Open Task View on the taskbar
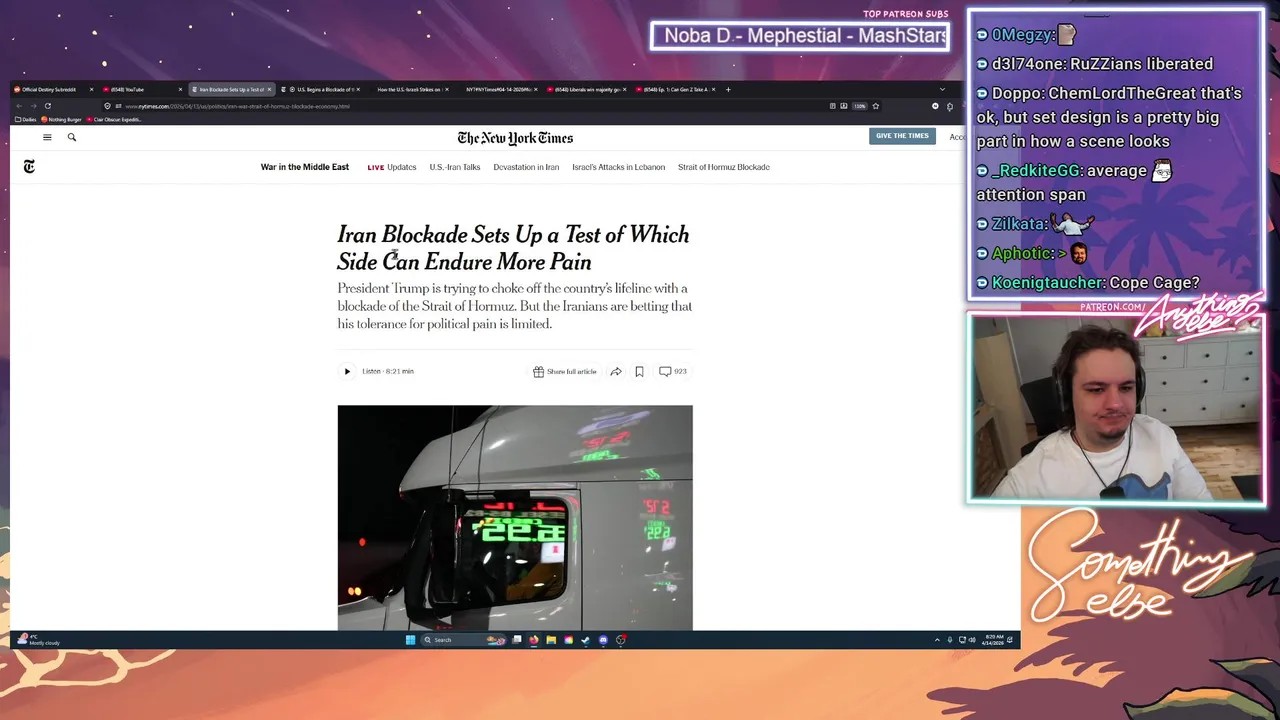 click(516, 640)
